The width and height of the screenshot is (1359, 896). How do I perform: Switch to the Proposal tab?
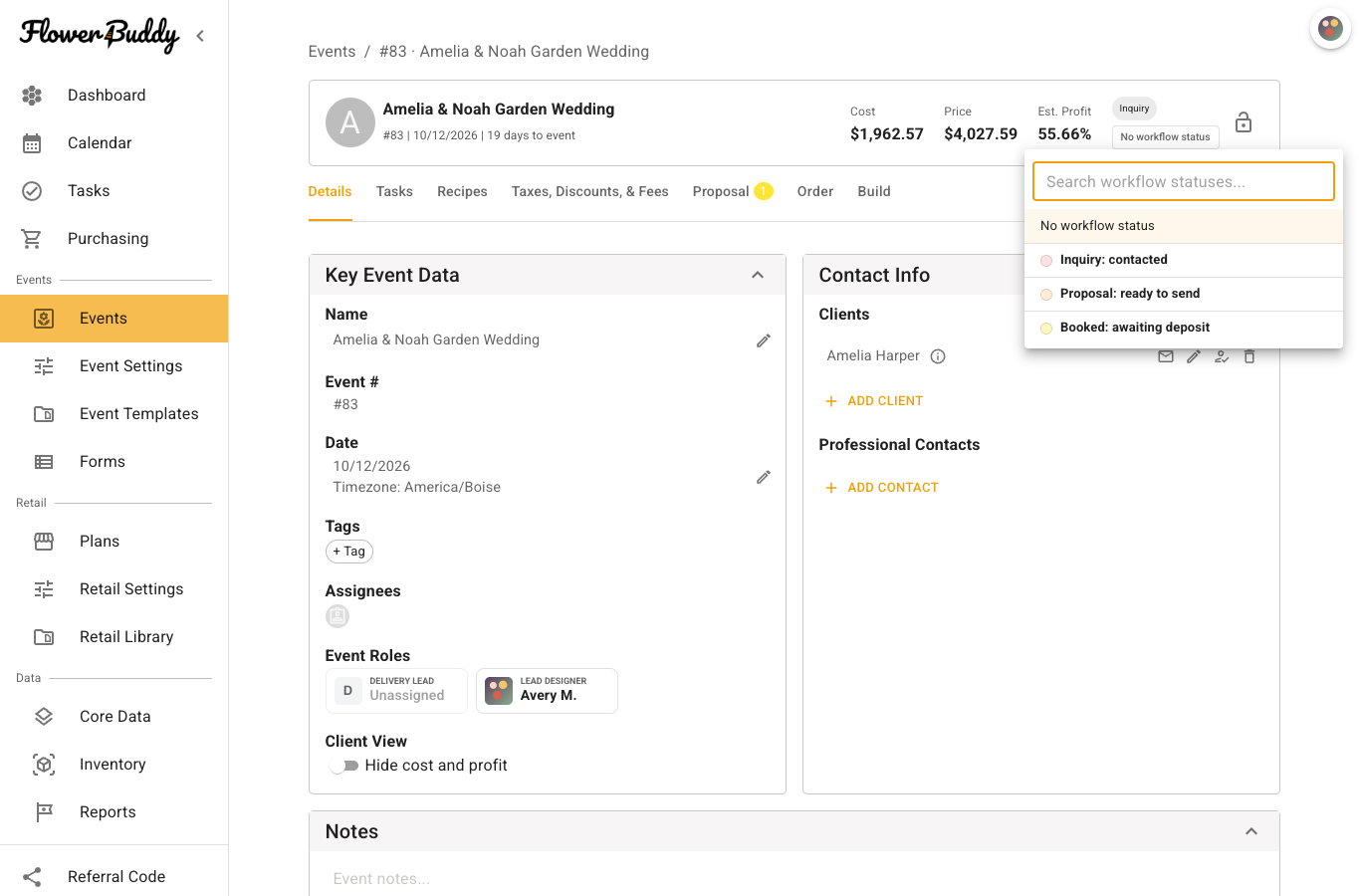click(733, 192)
